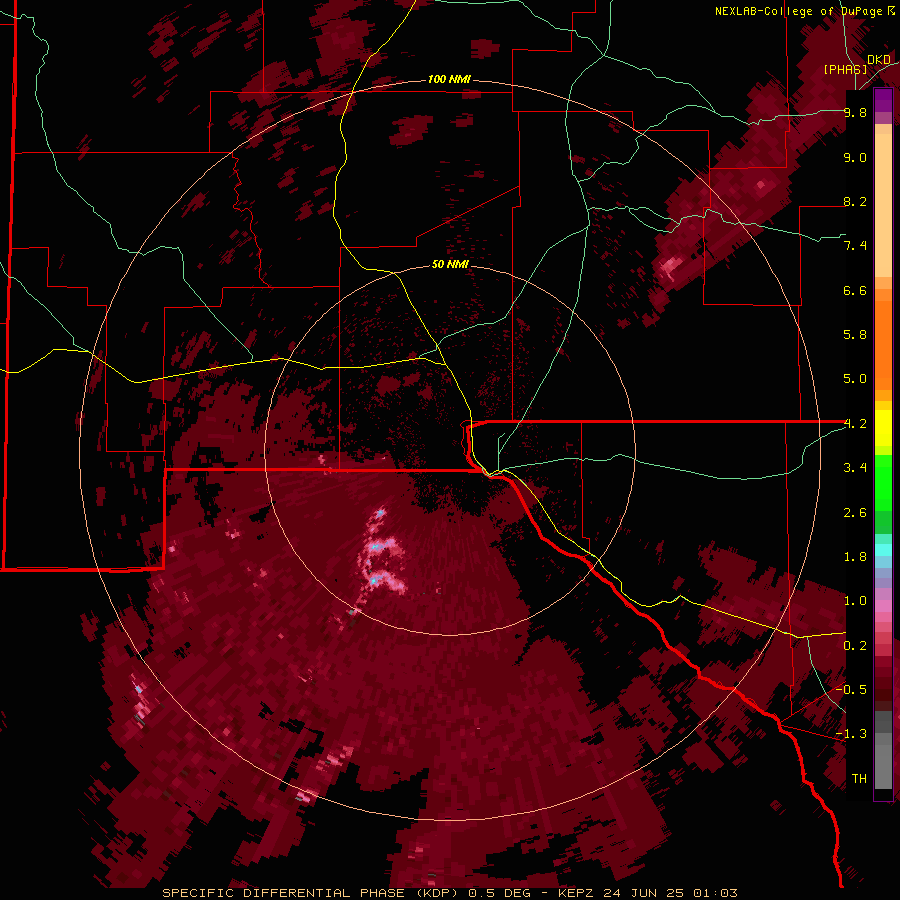Pick the yellow band of the color bar
This screenshot has height=900, width=900.
point(883,428)
